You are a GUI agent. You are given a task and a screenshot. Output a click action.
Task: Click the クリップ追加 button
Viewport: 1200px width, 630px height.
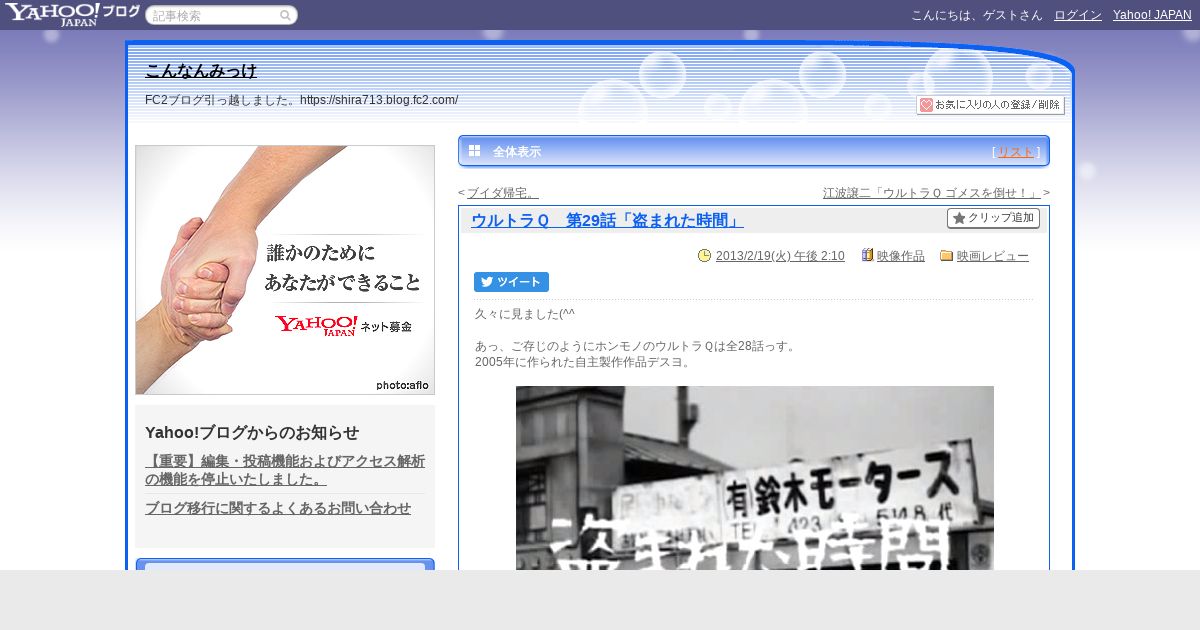coord(993,218)
